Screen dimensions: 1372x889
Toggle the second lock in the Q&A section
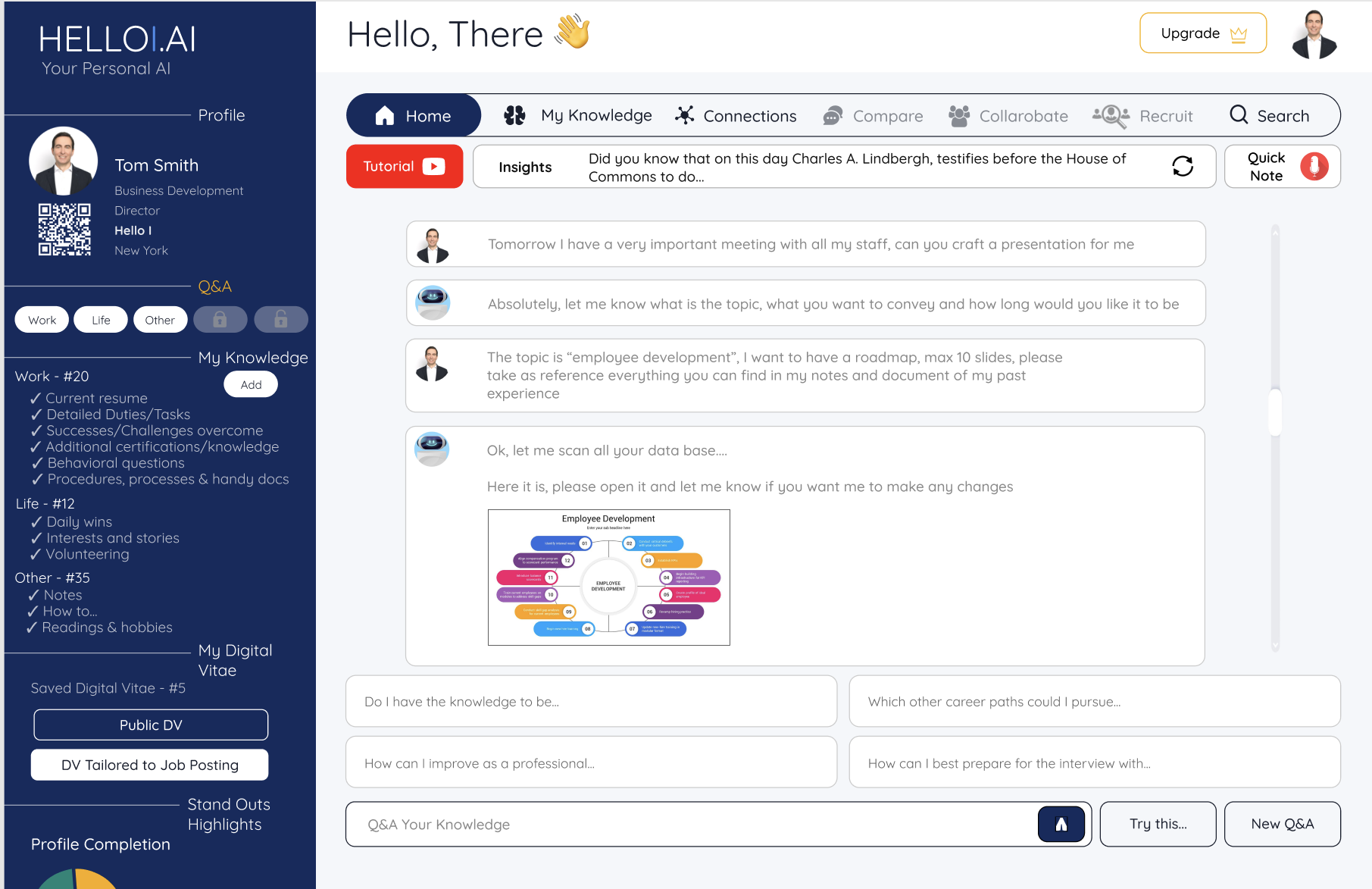(x=280, y=319)
